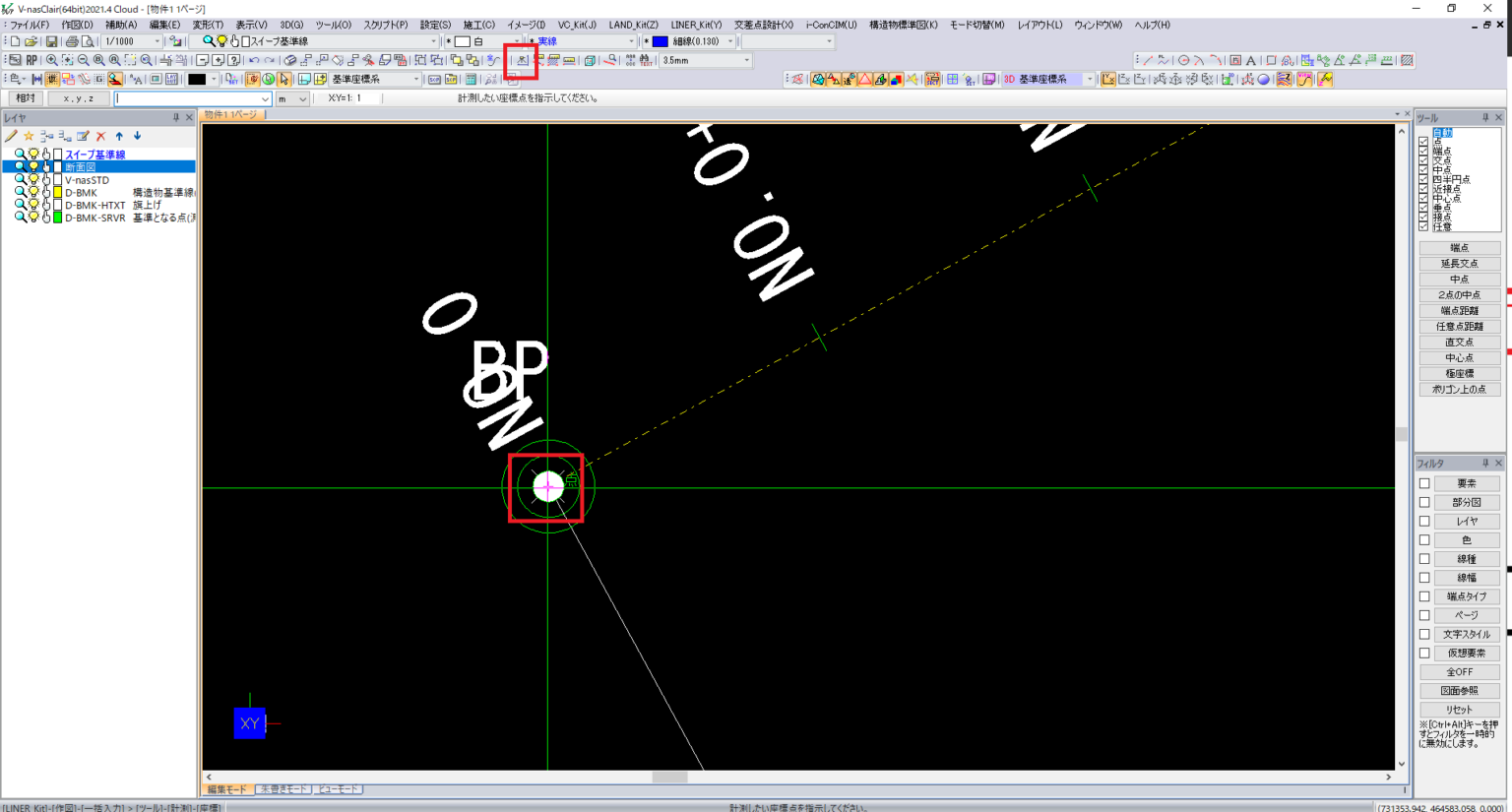1512x812 pixels.
Task: Click the star icon in the layer panel
Action: click(29, 136)
